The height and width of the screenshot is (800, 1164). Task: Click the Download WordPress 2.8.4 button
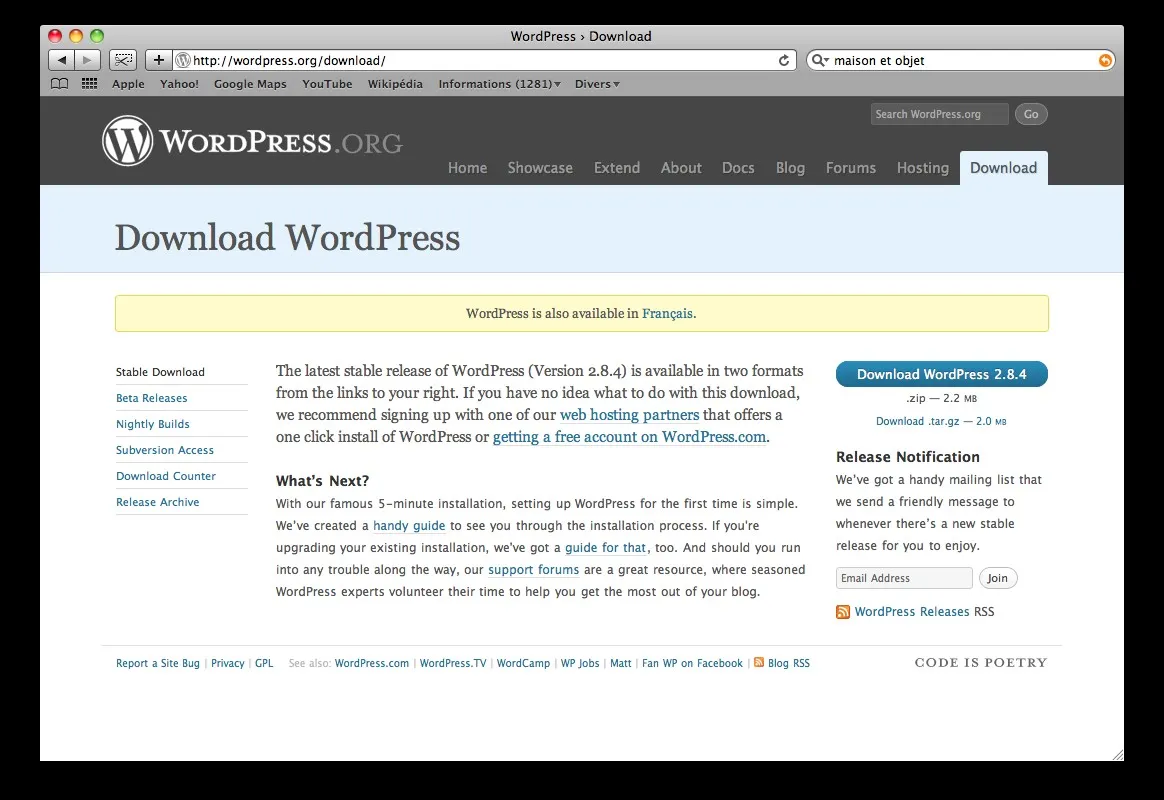(x=941, y=374)
